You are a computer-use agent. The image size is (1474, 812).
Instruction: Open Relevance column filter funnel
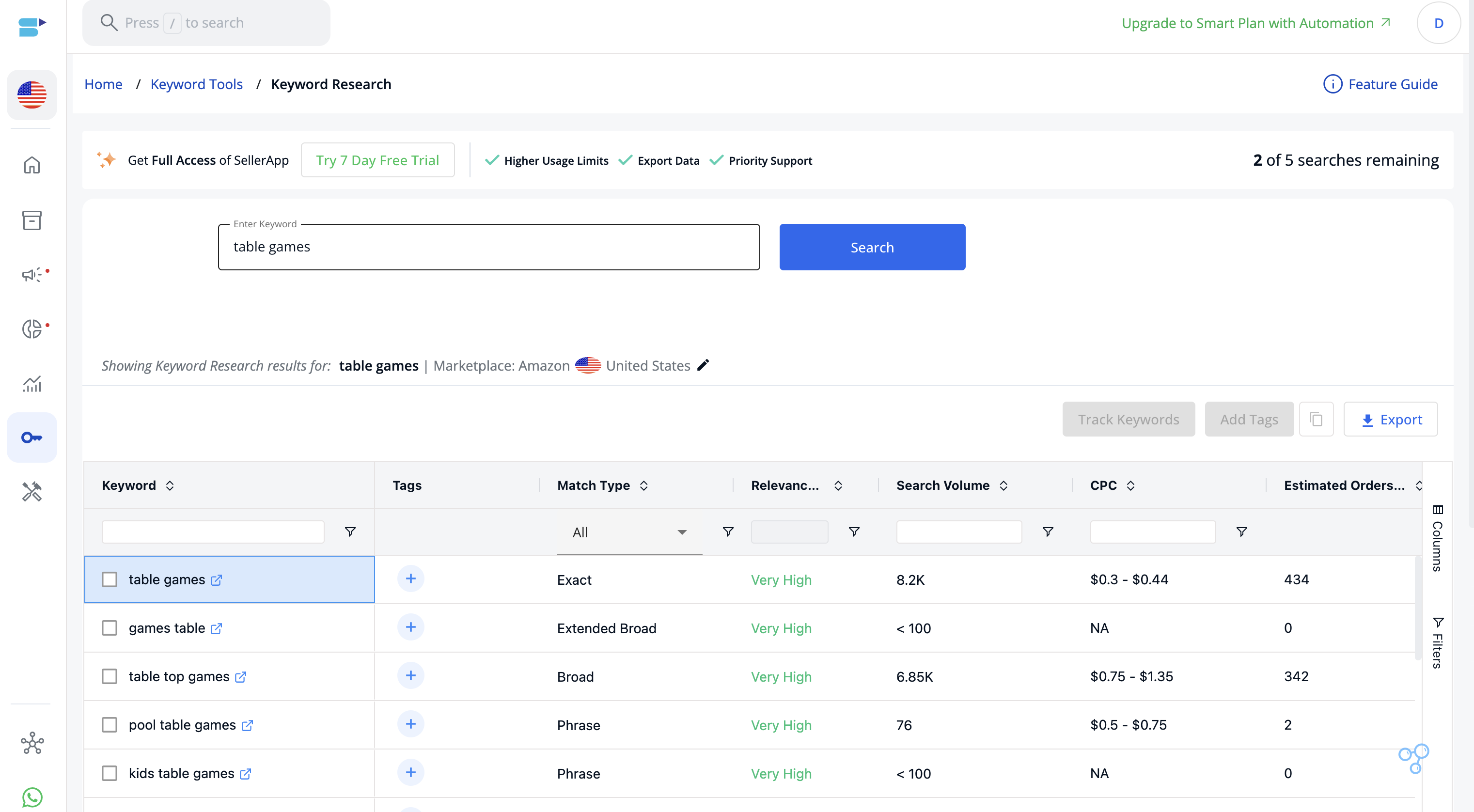pyautogui.click(x=854, y=532)
